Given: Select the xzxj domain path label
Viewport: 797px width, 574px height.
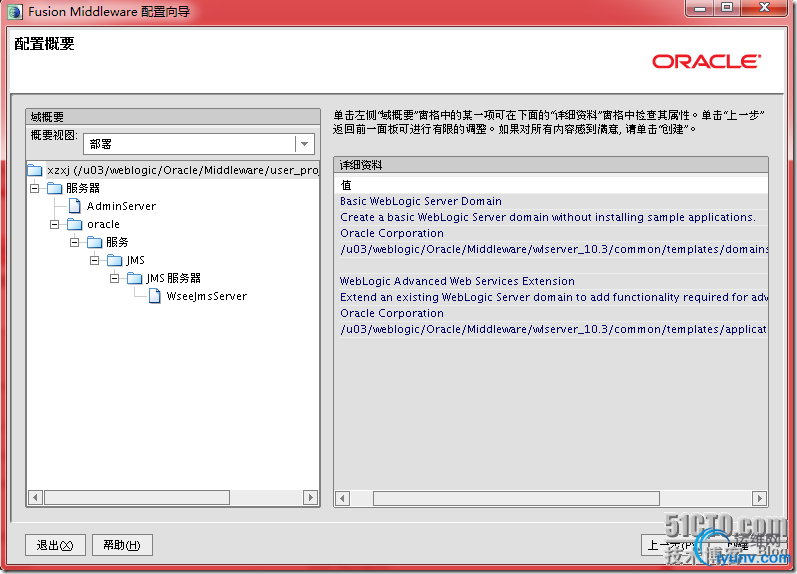Looking at the screenshot, I should click(183, 170).
